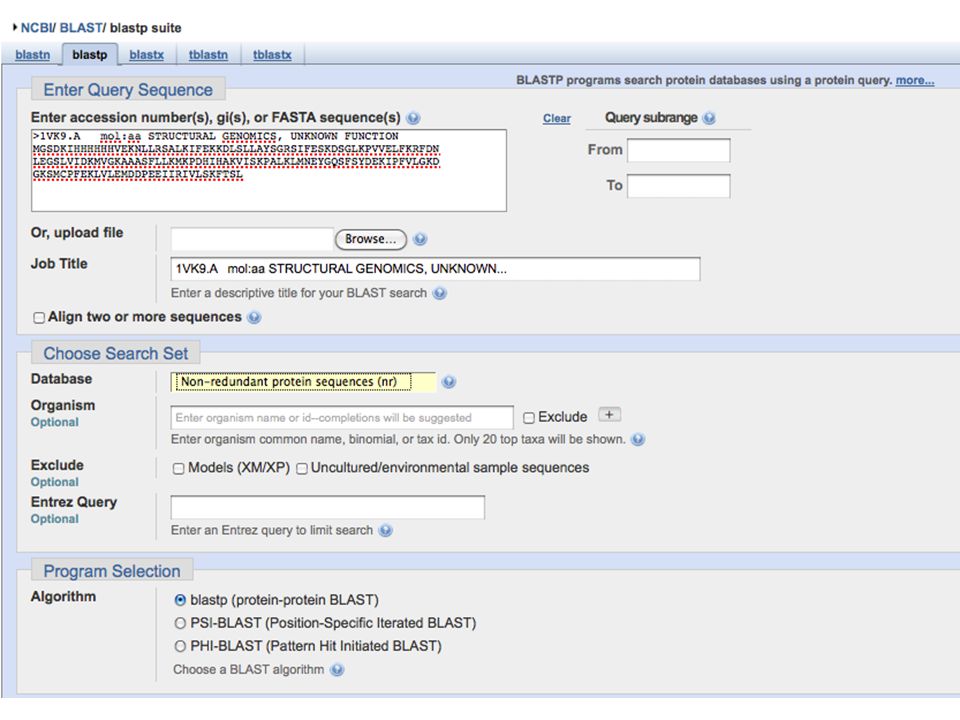Focus the FASTA query sequence text area

coord(269,170)
